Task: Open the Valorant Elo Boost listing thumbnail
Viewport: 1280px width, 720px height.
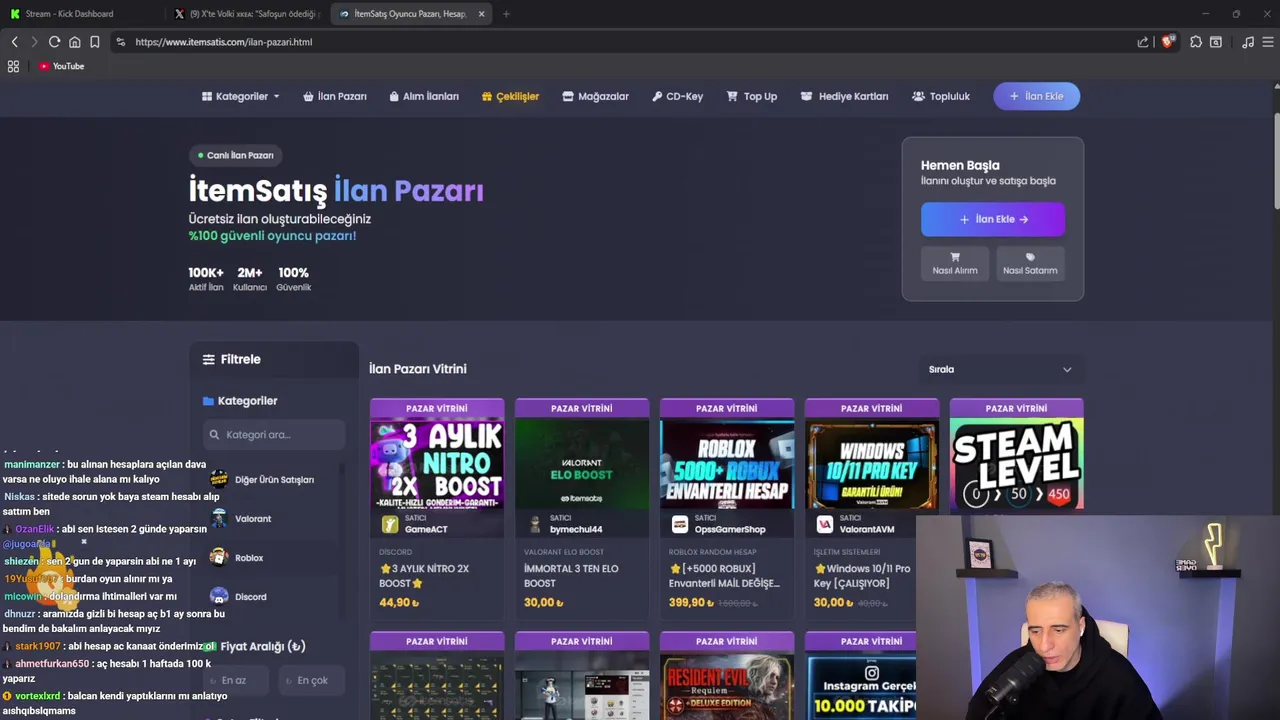Action: [582, 464]
